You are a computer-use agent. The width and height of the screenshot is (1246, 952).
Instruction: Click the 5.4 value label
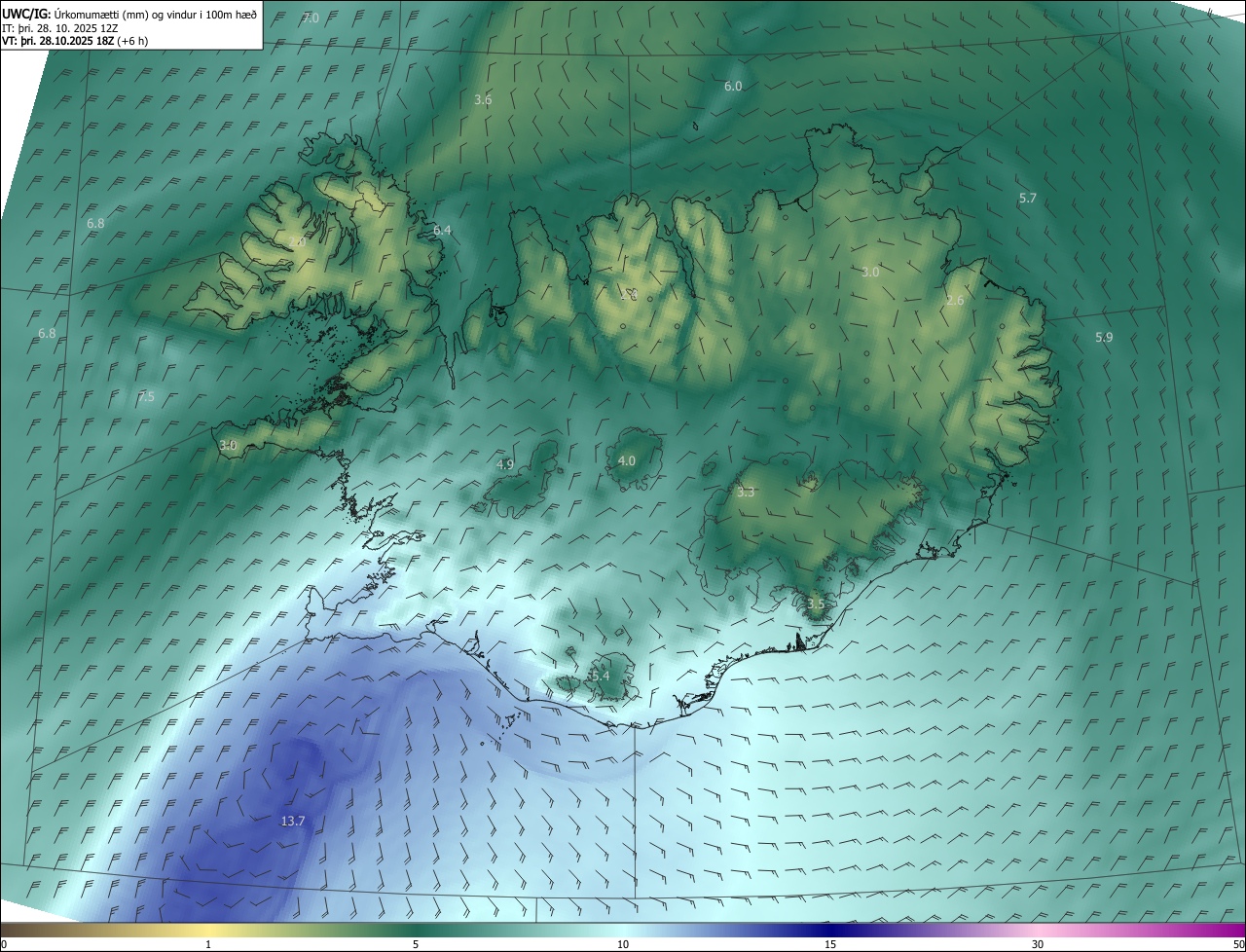(x=600, y=676)
